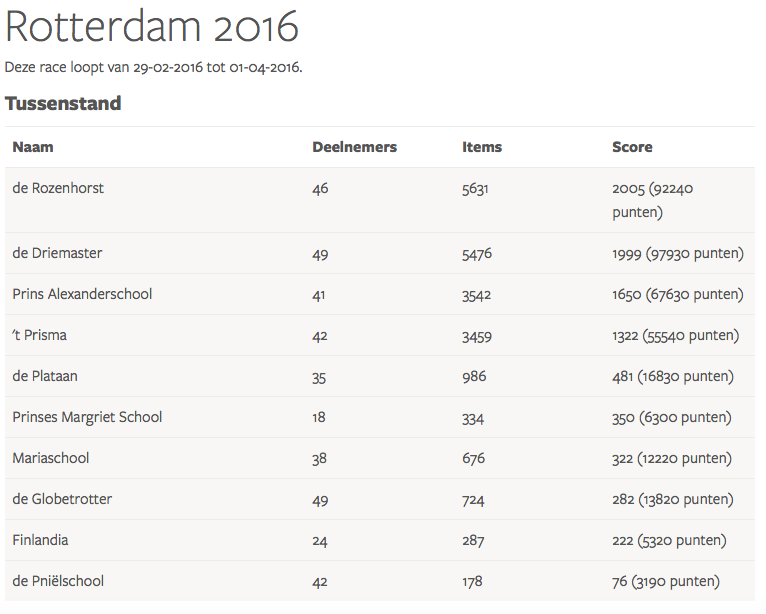
Task: Click the Deelnemers column header
Action: pos(354,147)
